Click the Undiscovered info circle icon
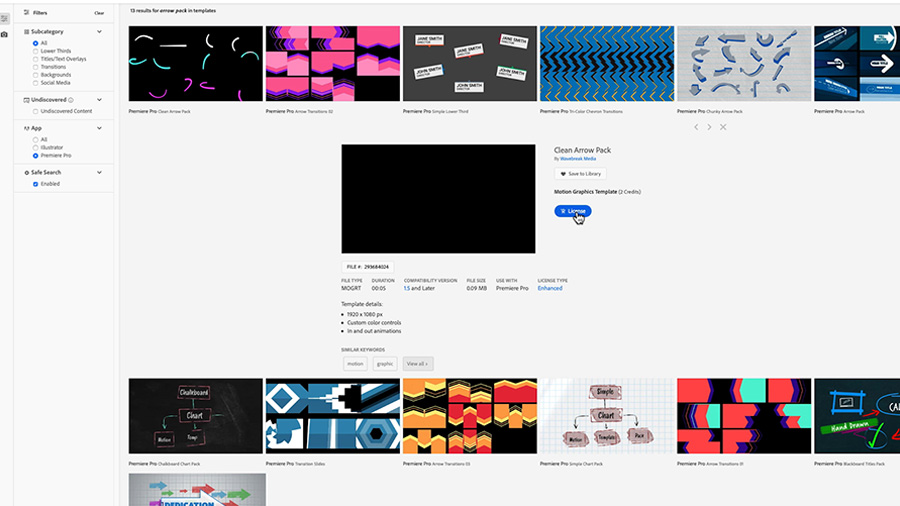The height and width of the screenshot is (506, 900). pos(71,100)
